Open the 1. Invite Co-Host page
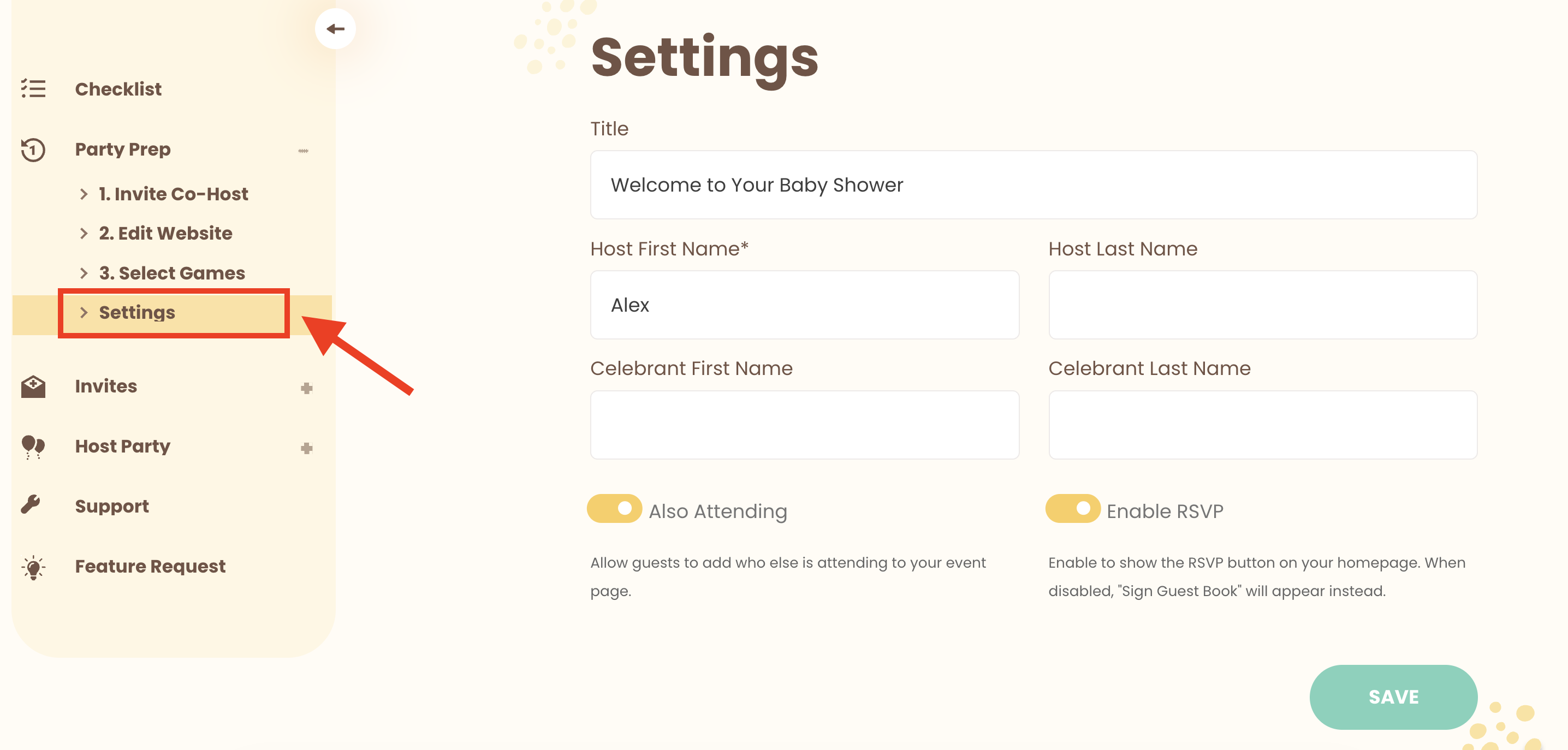 pos(174,194)
